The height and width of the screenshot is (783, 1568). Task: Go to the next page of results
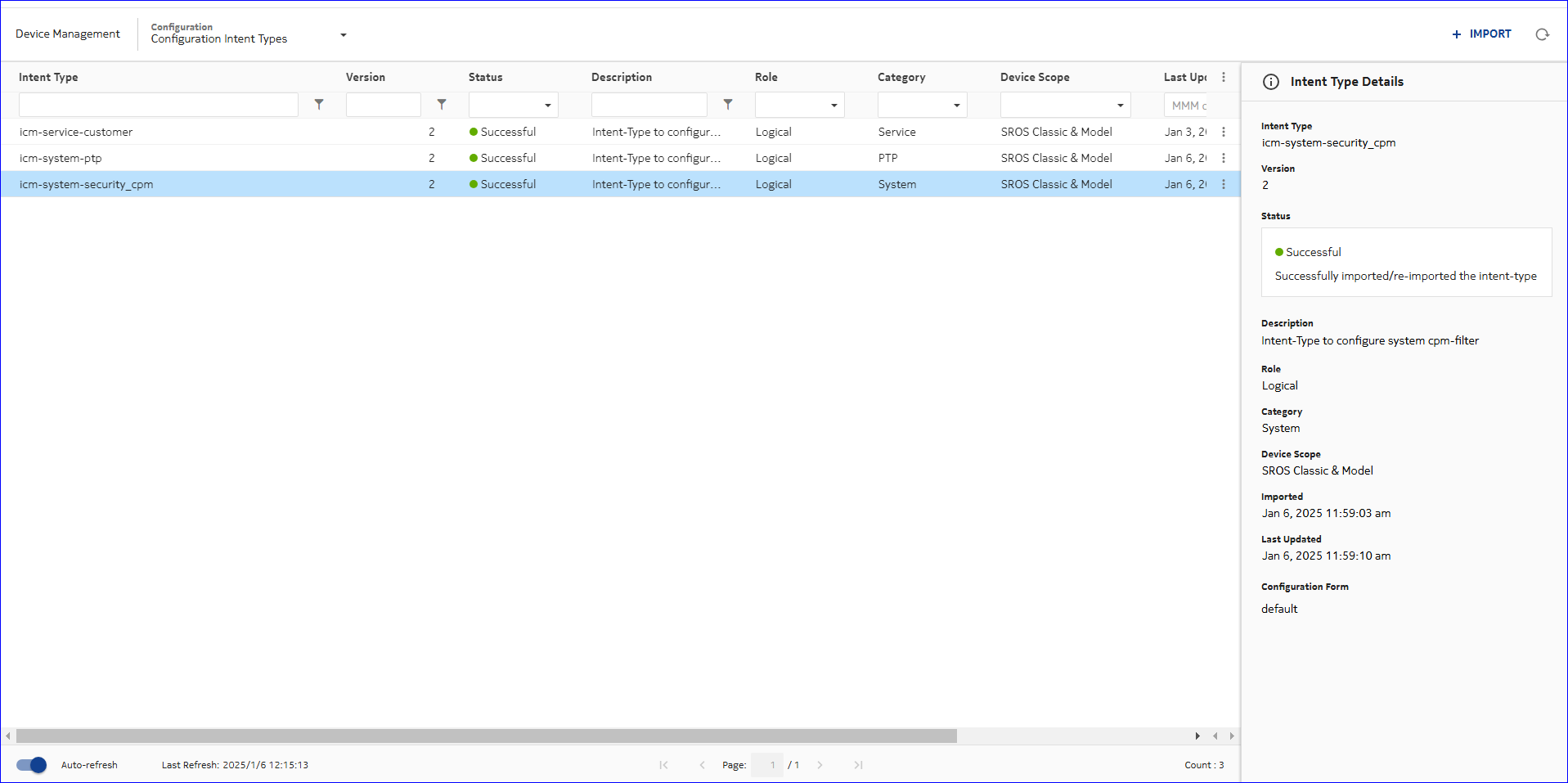[820, 765]
